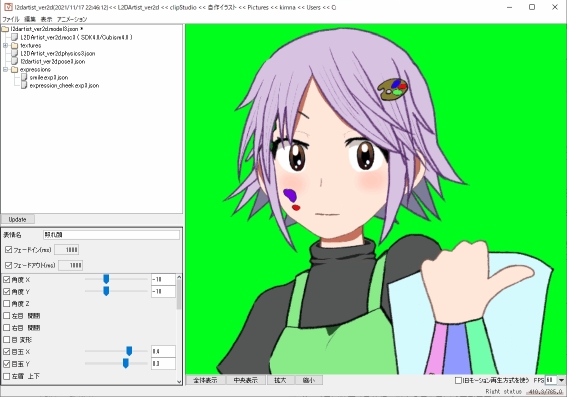Click the 目玉 Y slider handle

tap(126, 363)
